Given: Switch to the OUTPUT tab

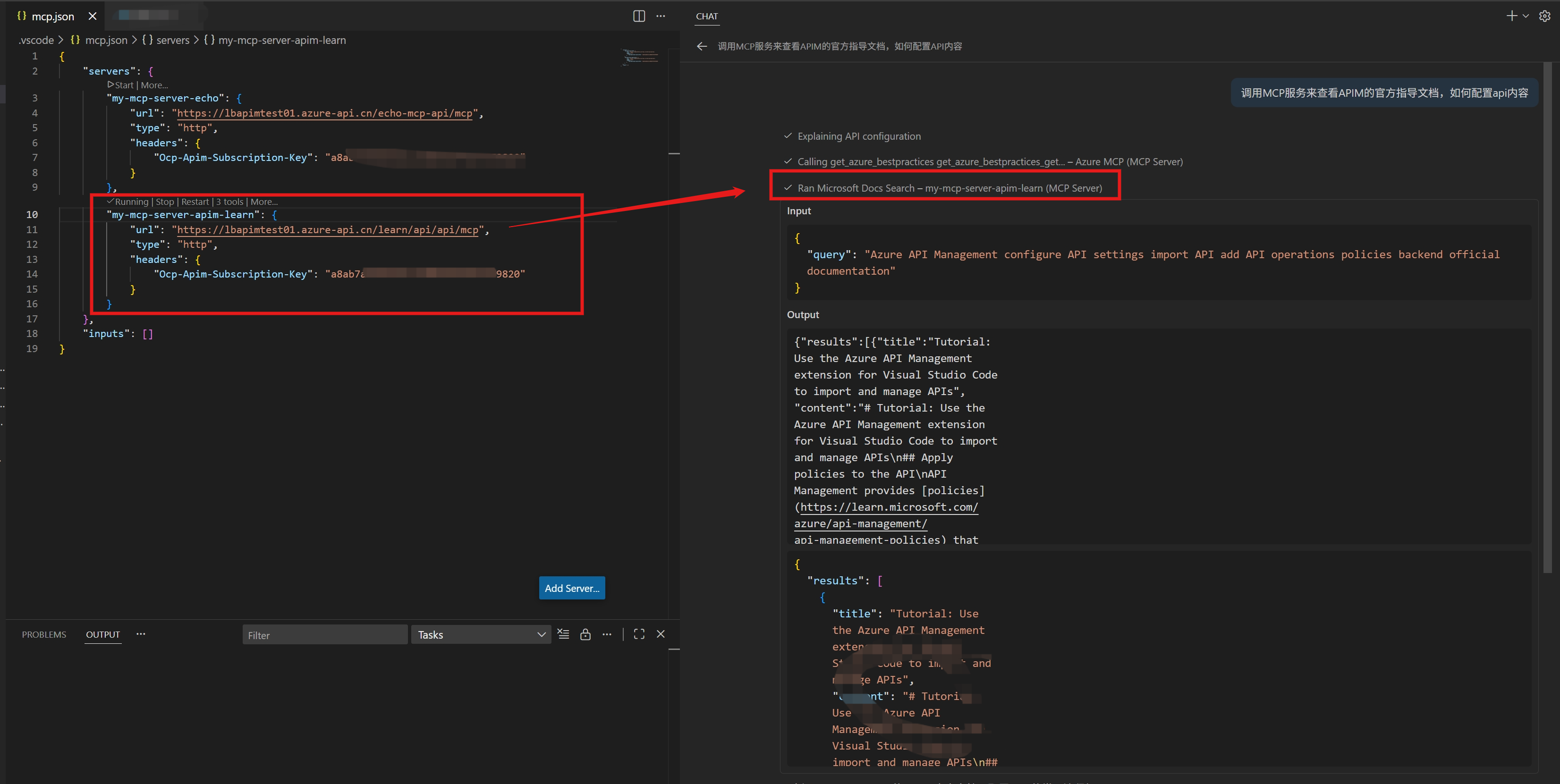Looking at the screenshot, I should [103, 634].
